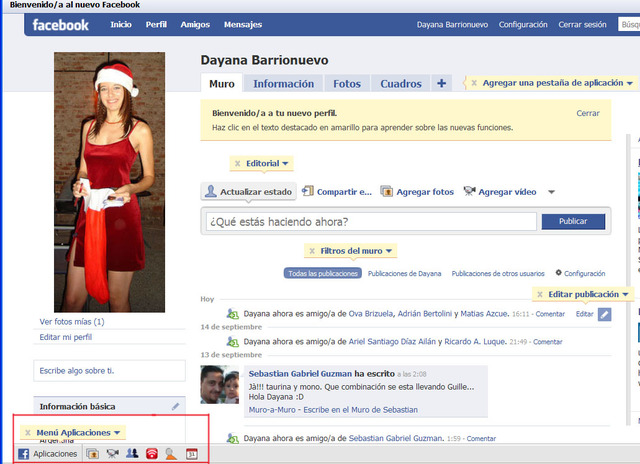Open Amigos in the top navigation
Image resolution: width=640 pixels, height=464 pixels.
(195, 24)
